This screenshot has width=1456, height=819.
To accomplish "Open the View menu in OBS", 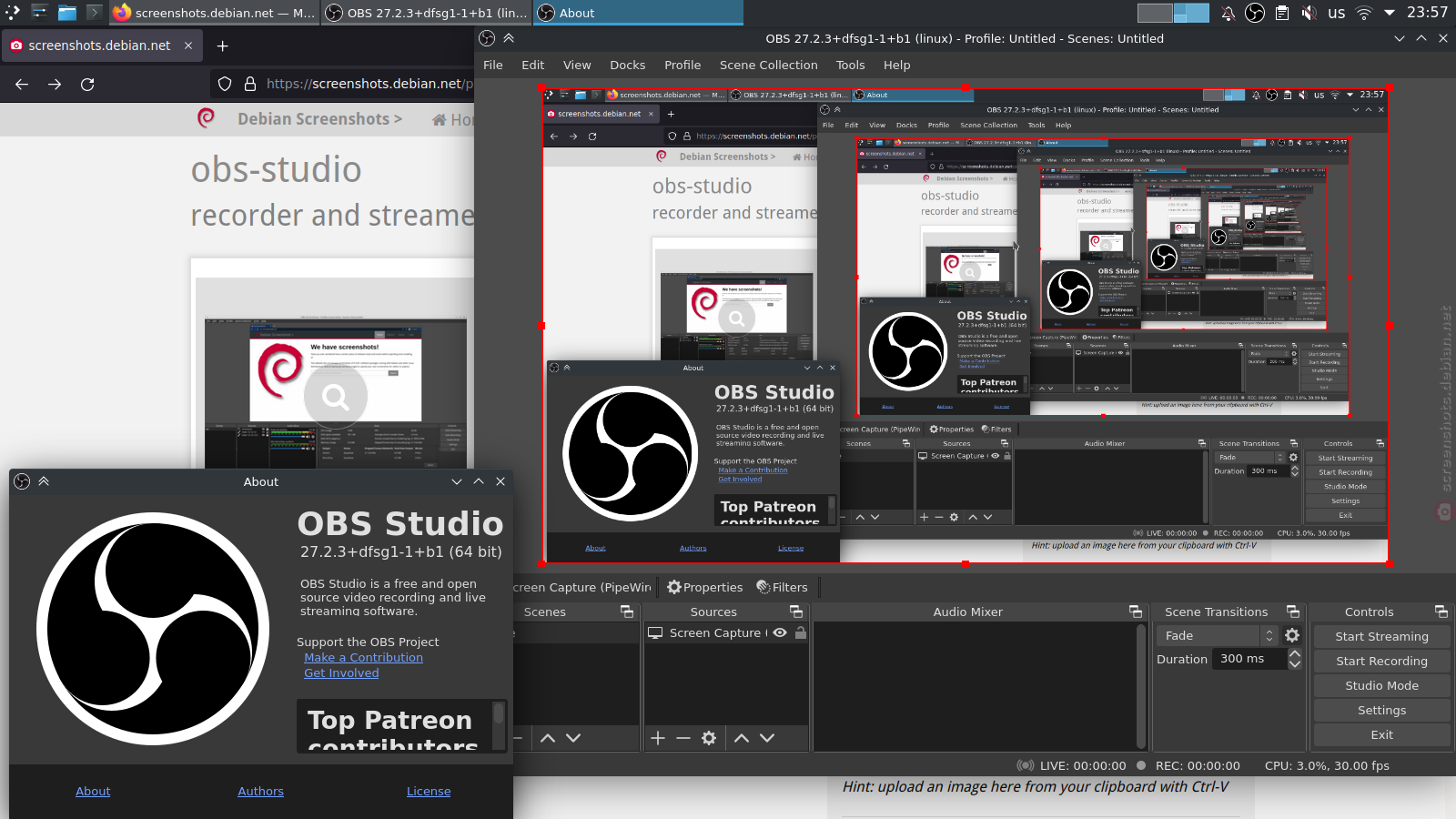I will click(577, 66).
